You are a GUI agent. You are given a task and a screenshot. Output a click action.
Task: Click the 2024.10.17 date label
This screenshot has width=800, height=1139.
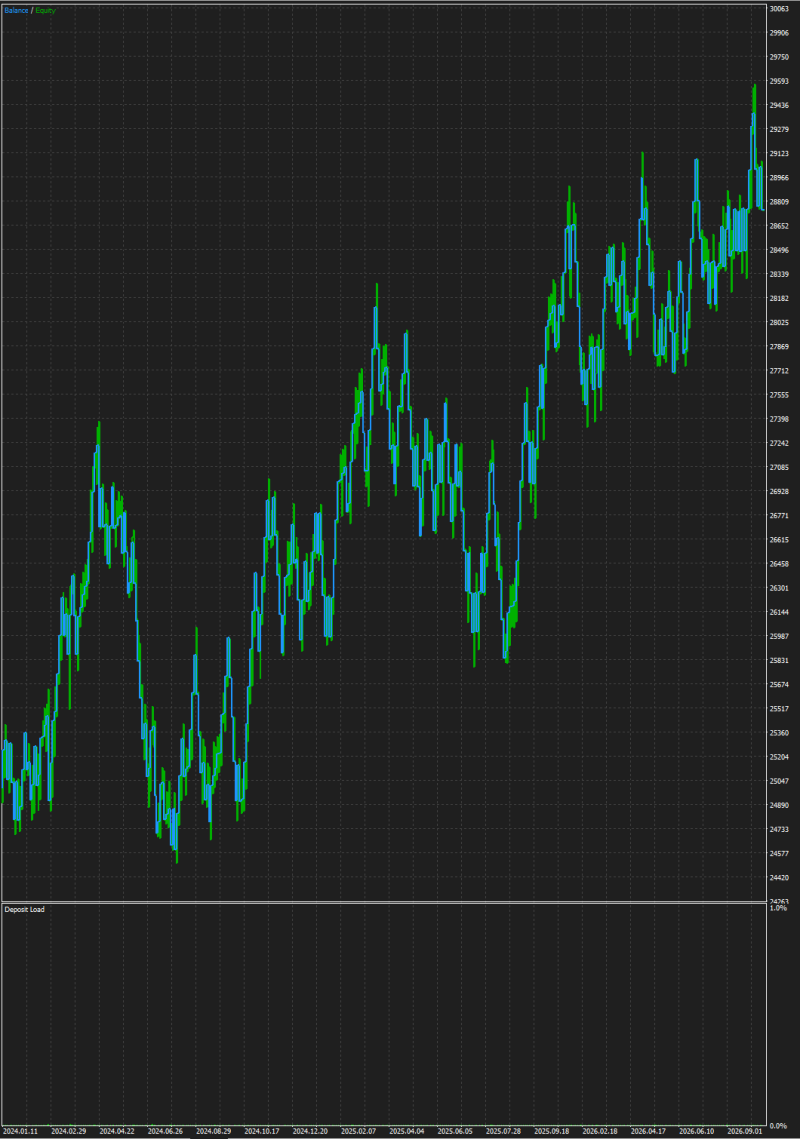(x=262, y=1131)
